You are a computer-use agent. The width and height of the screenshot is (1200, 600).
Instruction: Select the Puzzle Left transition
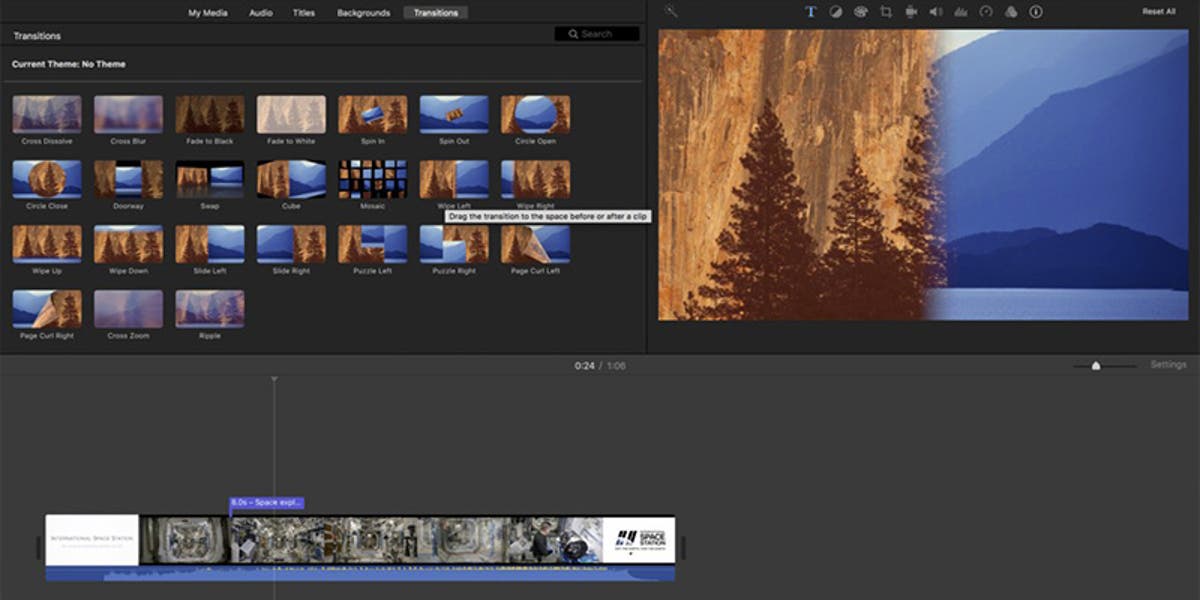373,250
